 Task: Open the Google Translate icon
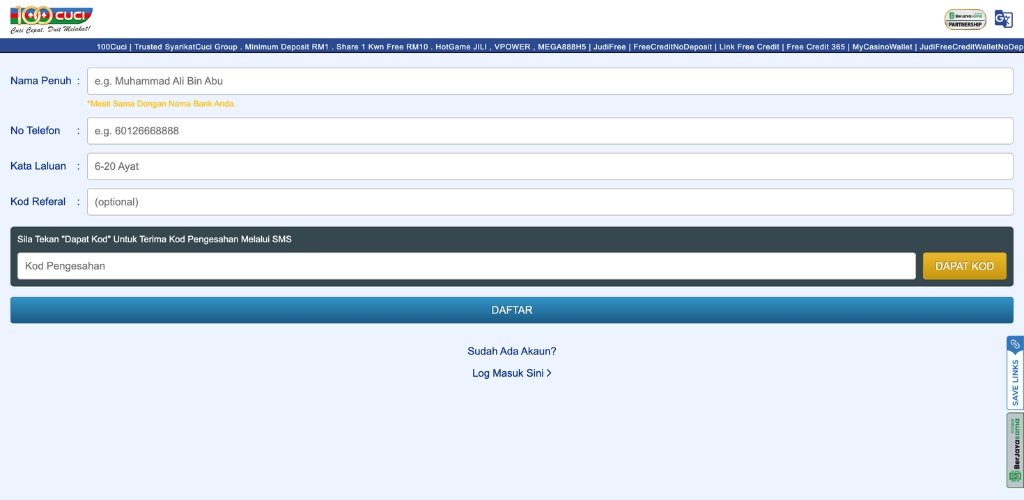[1003, 19]
